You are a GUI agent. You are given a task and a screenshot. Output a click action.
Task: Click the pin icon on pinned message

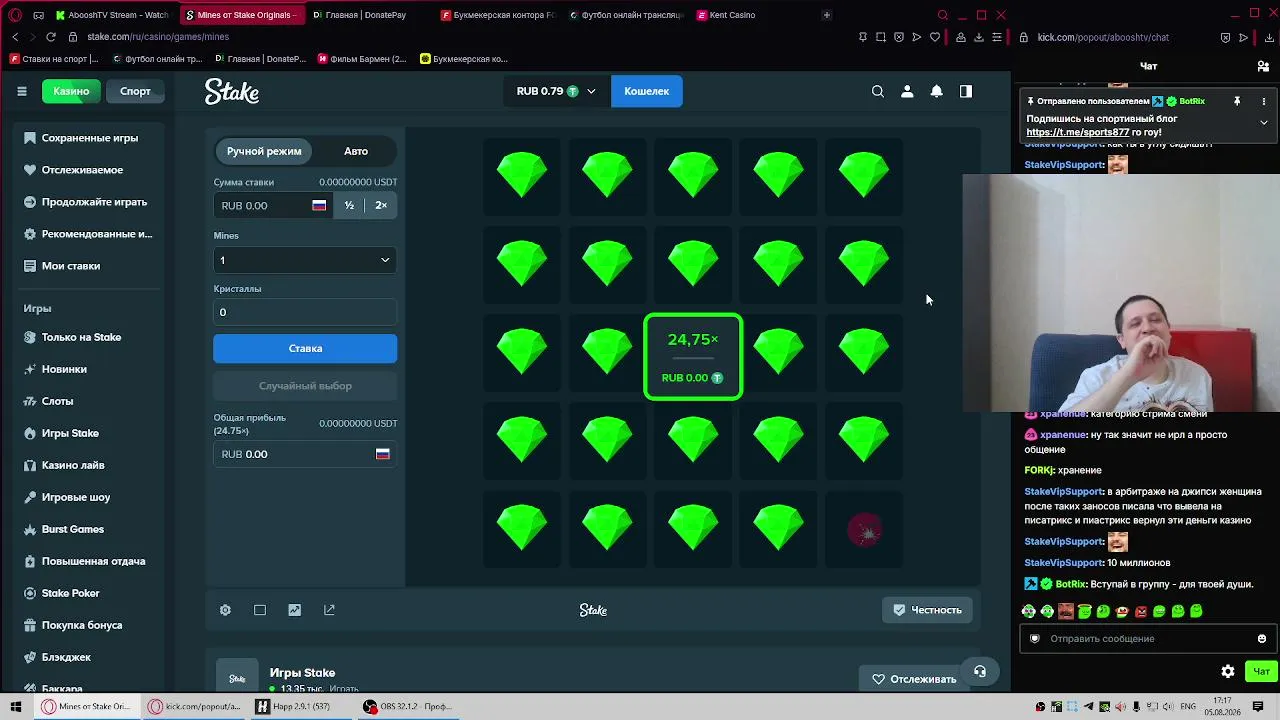pyautogui.click(x=1237, y=101)
